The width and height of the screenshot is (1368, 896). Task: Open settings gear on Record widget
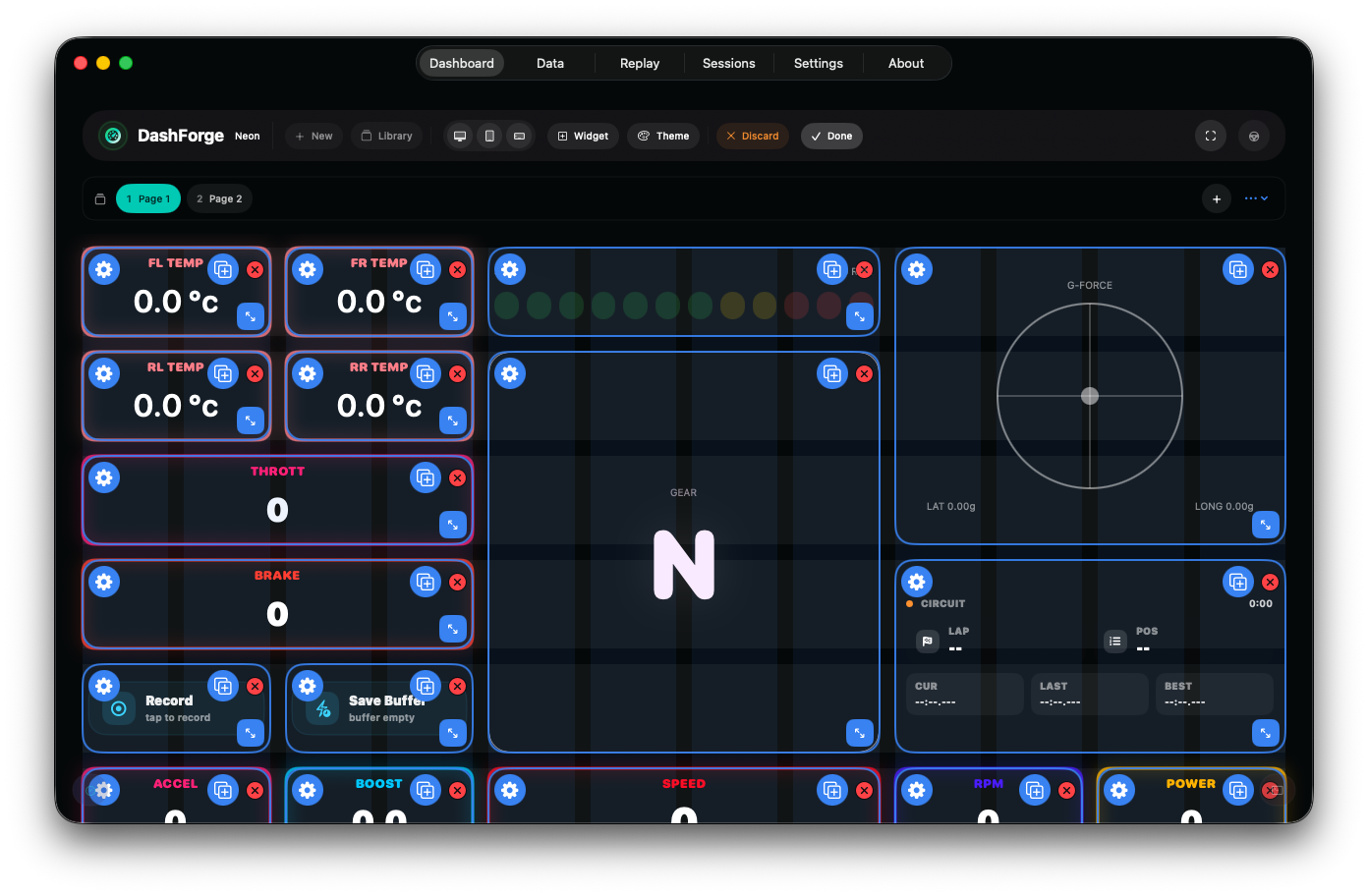tap(104, 686)
